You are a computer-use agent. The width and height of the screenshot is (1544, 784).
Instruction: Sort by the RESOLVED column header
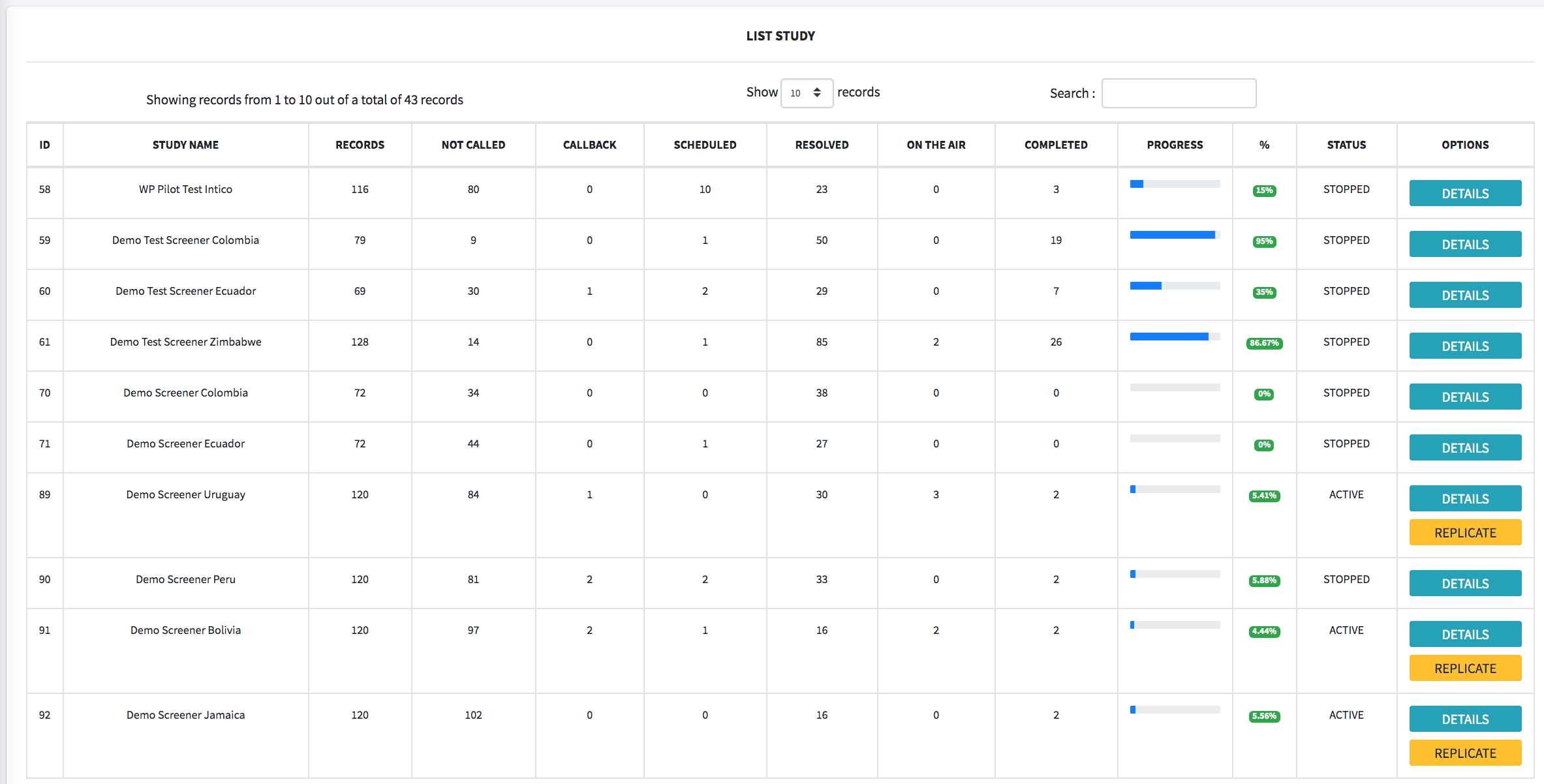pyautogui.click(x=822, y=145)
